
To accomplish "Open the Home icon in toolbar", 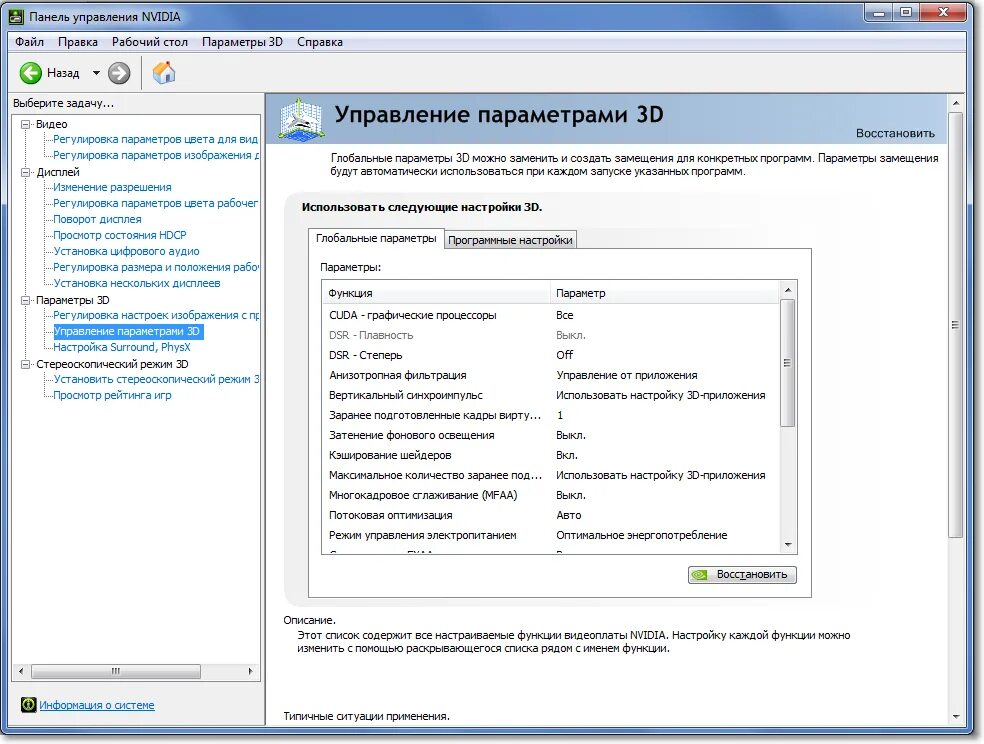I will pyautogui.click(x=164, y=73).
